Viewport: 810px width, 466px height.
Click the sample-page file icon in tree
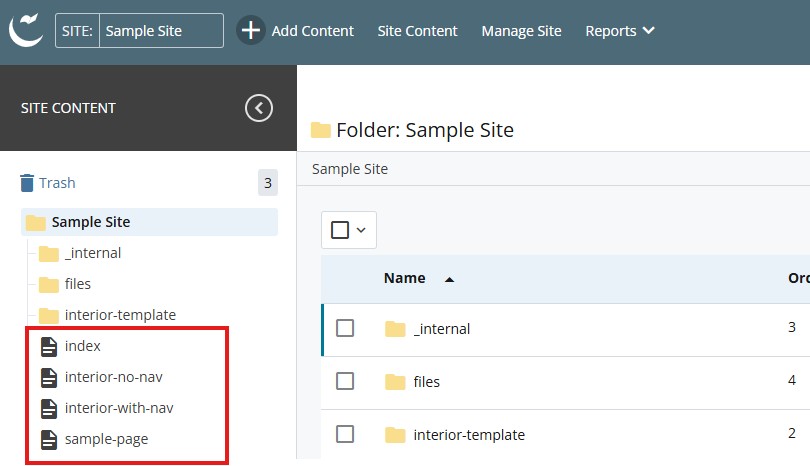pos(48,439)
